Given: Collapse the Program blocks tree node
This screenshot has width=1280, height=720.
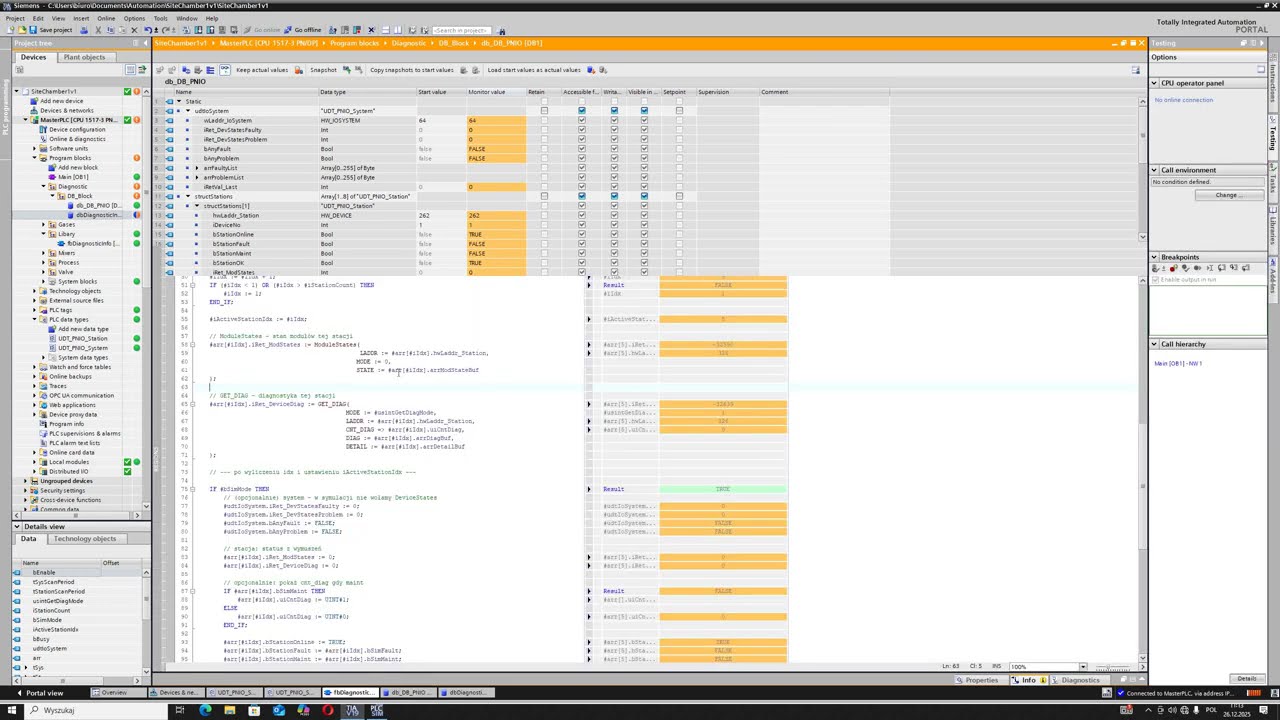Looking at the screenshot, I should coord(35,158).
